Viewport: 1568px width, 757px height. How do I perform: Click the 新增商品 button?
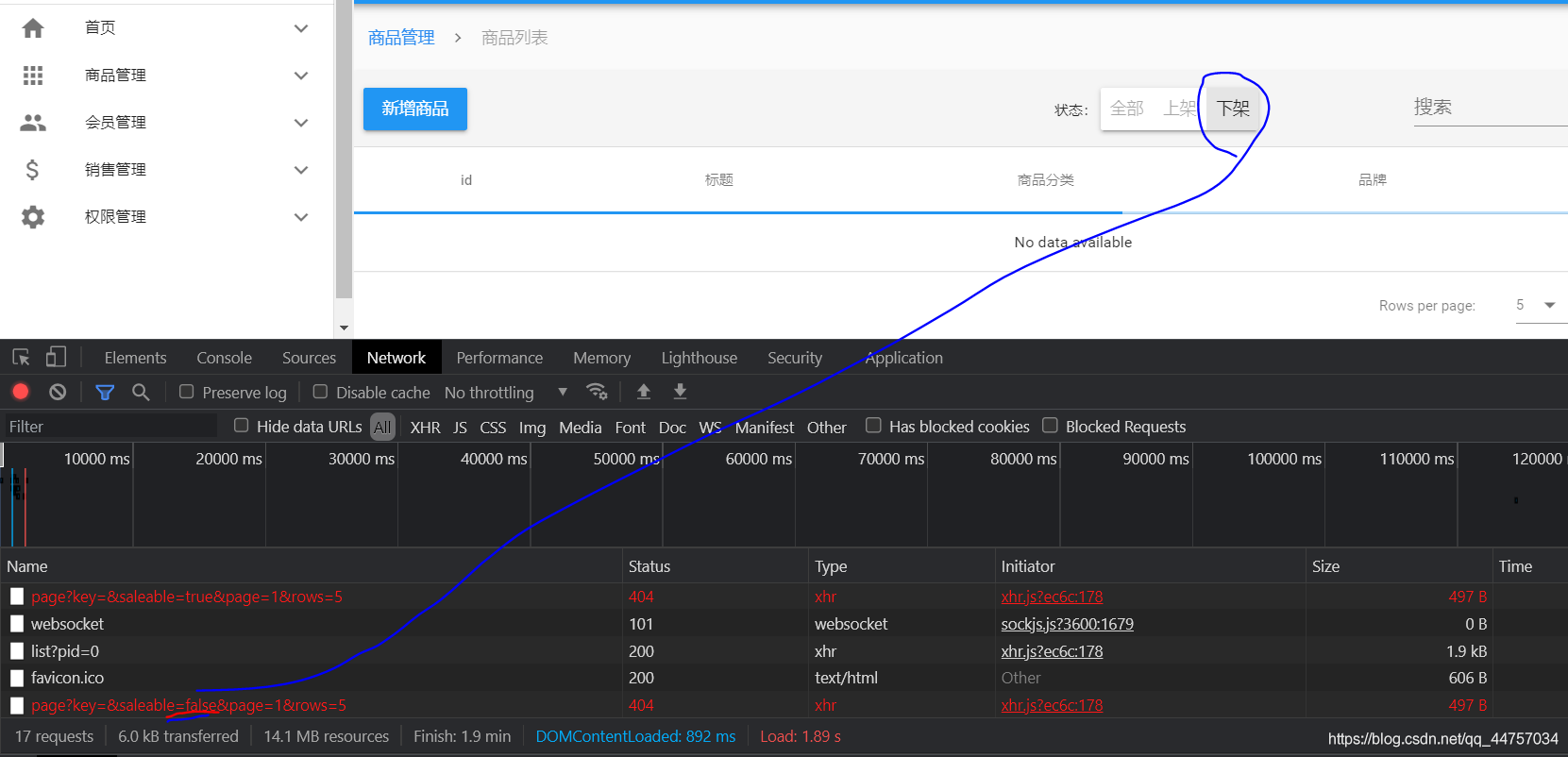415,109
